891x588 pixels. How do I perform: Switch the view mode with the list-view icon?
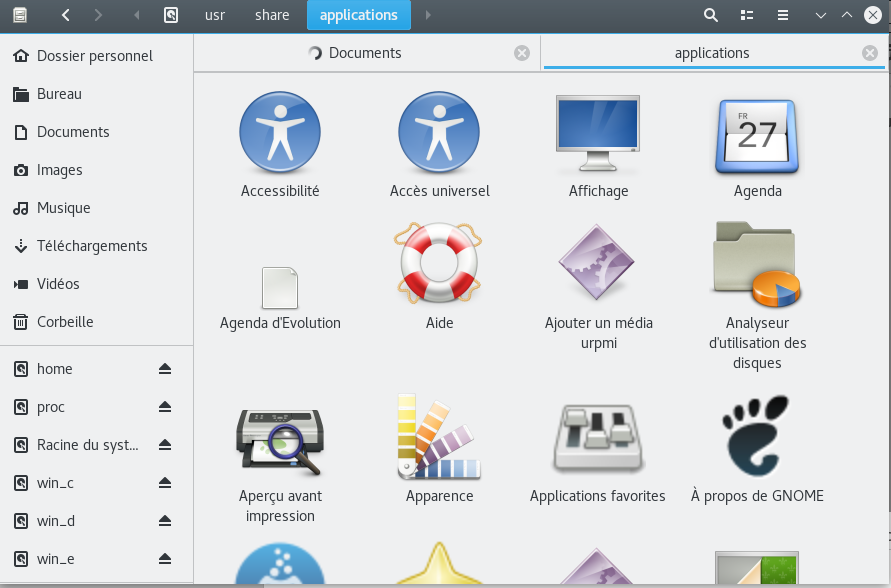(747, 15)
